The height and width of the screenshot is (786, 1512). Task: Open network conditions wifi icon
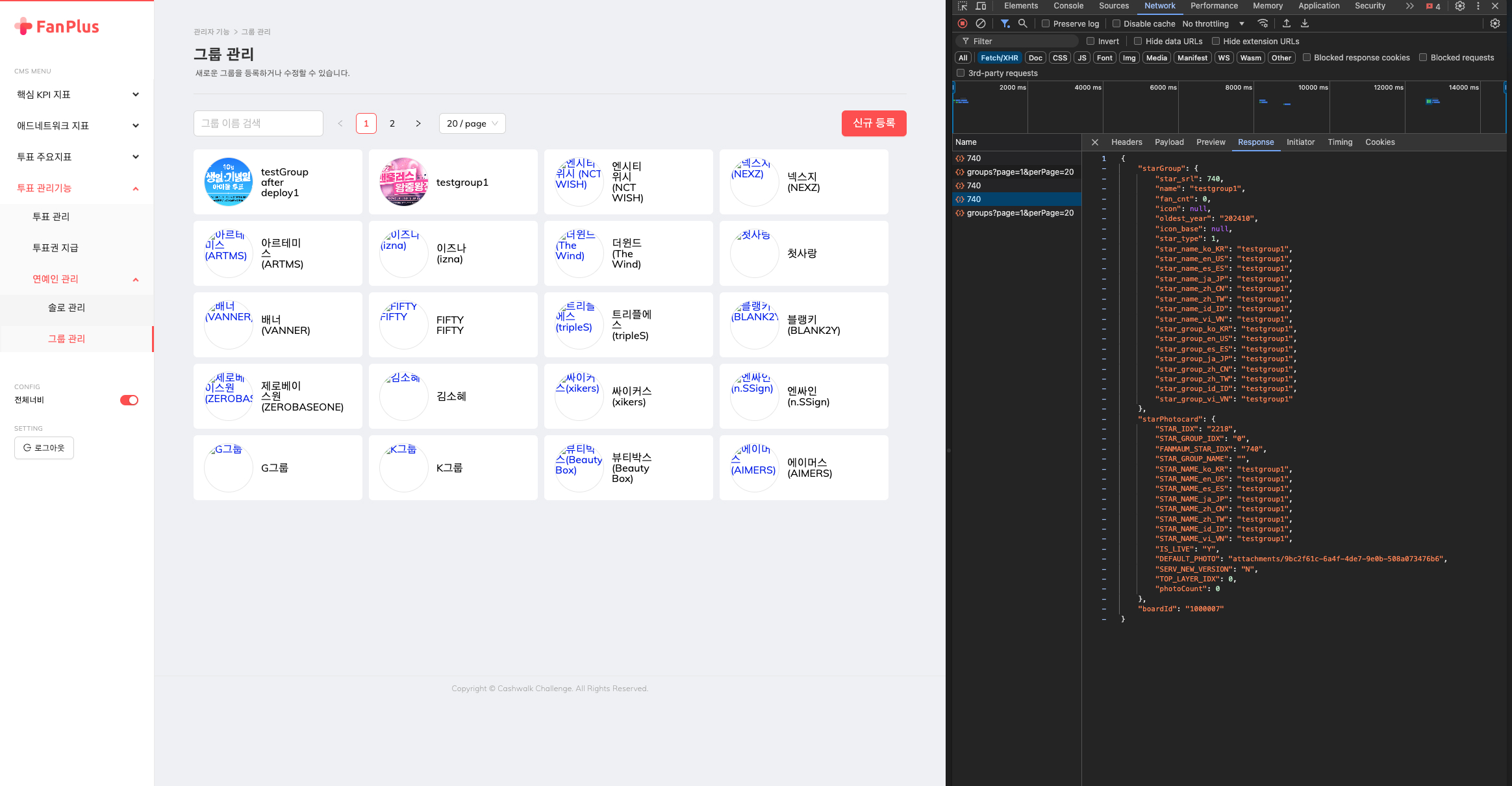pos(1263,23)
